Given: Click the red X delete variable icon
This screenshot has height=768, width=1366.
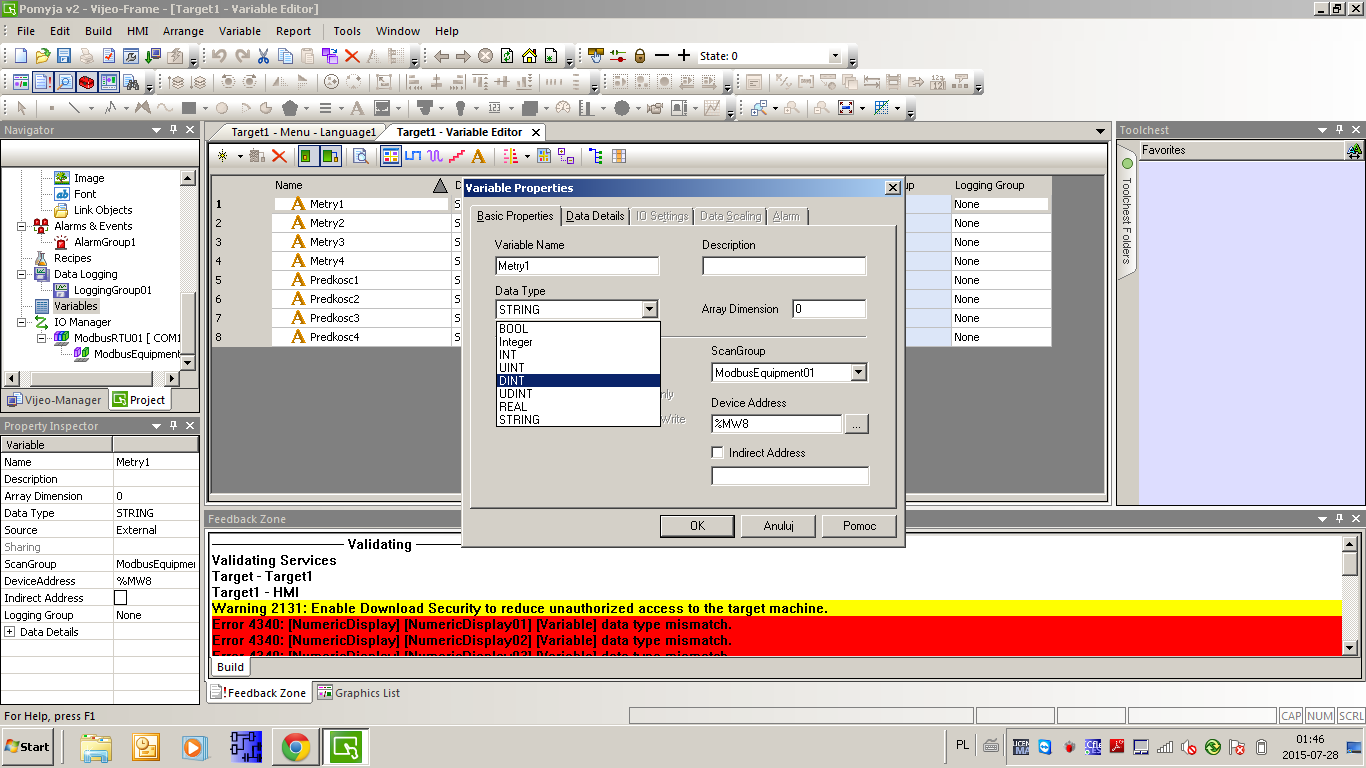Looking at the screenshot, I should (x=280, y=156).
